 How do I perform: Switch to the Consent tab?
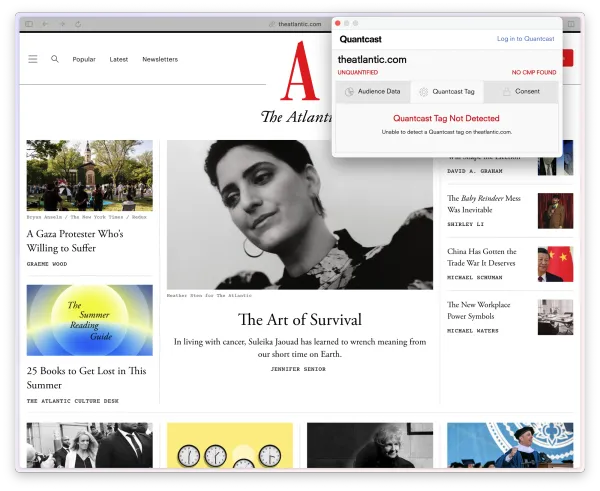(x=521, y=91)
